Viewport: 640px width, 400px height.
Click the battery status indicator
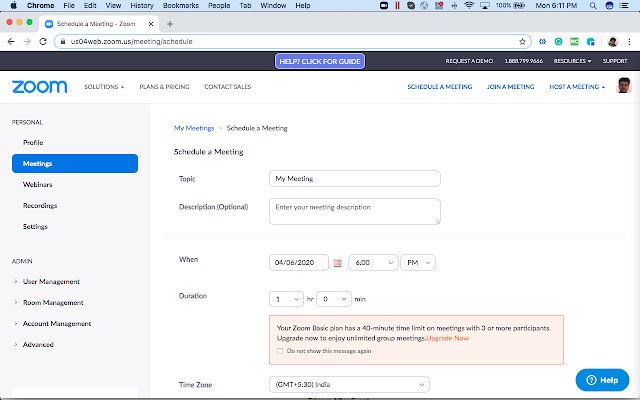tap(510, 5)
